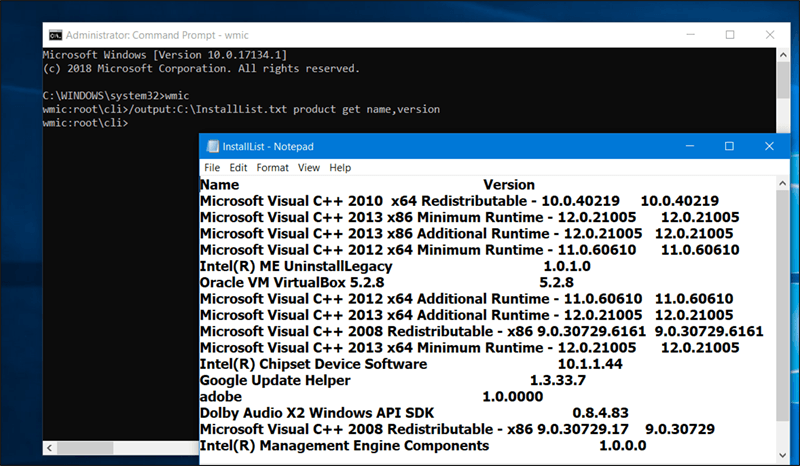800x466 pixels.
Task: Click Command Prompt scrollbar up arrow
Action: [x=783, y=55]
